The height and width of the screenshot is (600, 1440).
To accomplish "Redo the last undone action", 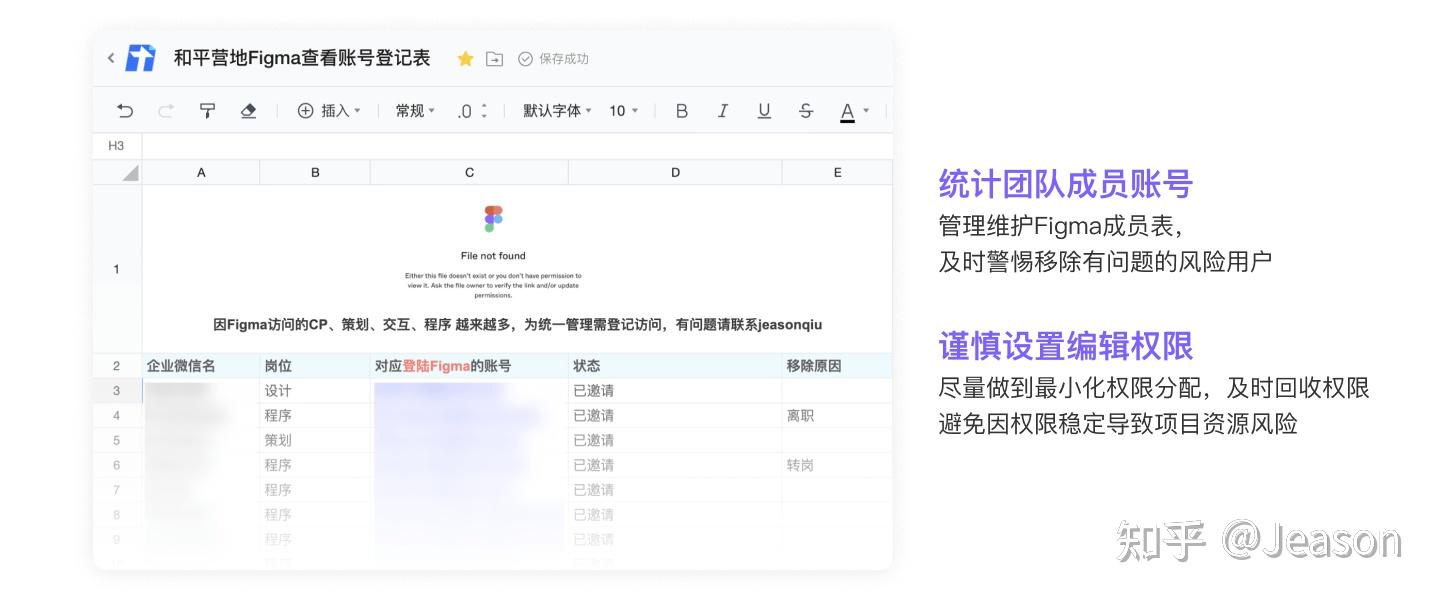I will 166,111.
